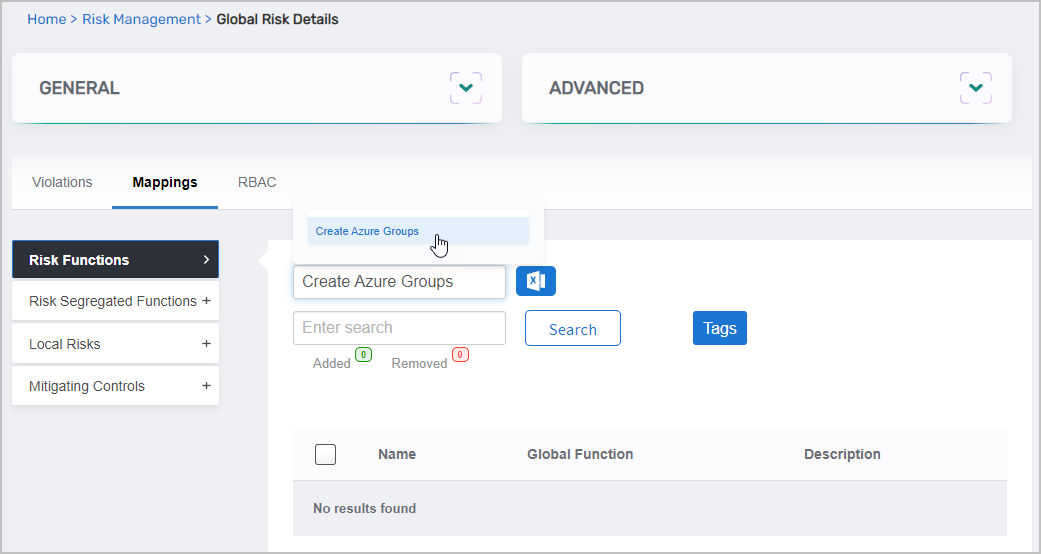Image resolution: width=1041 pixels, height=554 pixels.
Task: Expand the GENERAL panel chevron icon
Action: (x=465, y=88)
